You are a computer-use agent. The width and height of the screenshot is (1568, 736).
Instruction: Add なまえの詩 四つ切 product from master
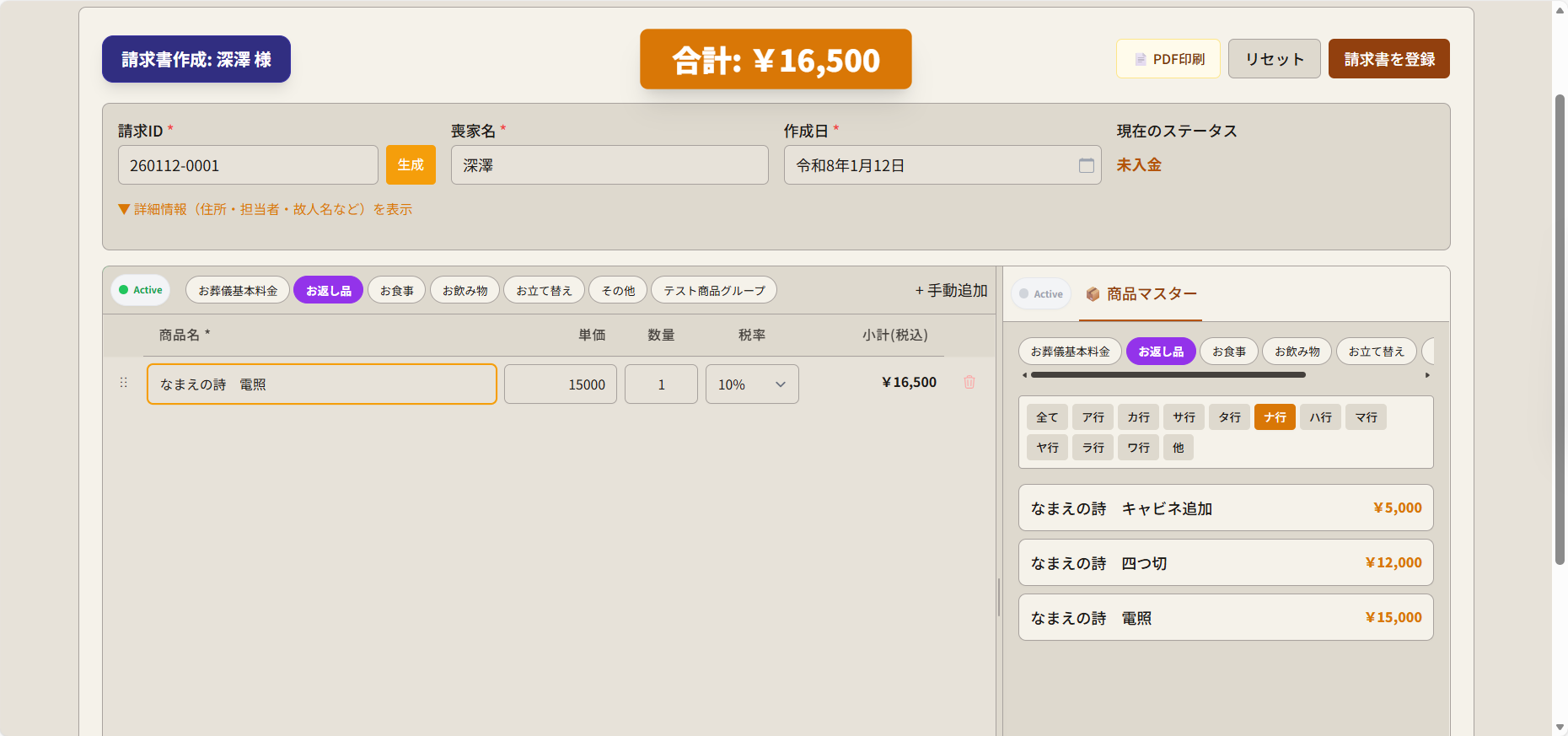click(x=1225, y=563)
